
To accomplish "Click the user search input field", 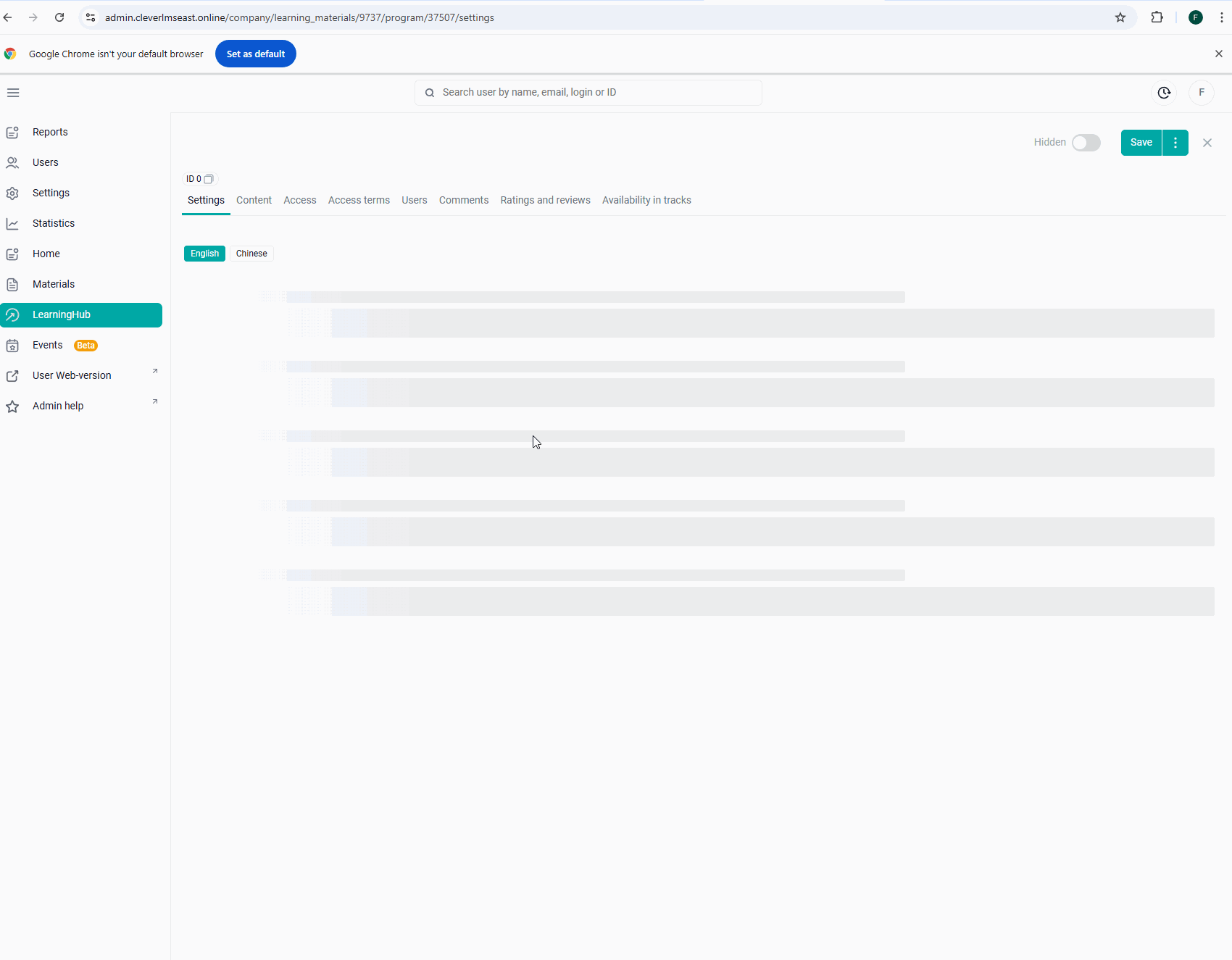I will pyautogui.click(x=588, y=93).
